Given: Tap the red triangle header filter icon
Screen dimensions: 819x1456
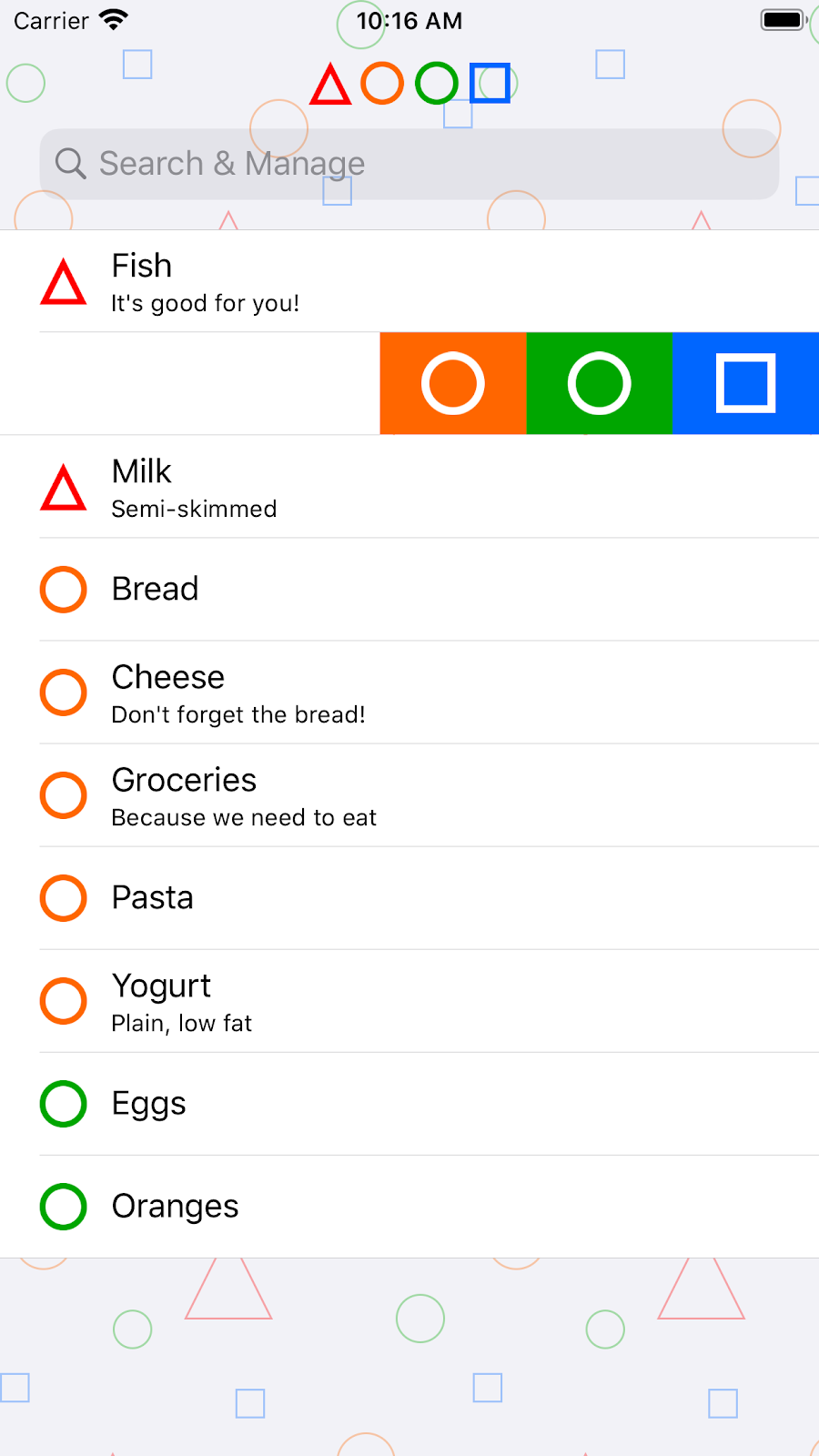Looking at the screenshot, I should pos(330,84).
